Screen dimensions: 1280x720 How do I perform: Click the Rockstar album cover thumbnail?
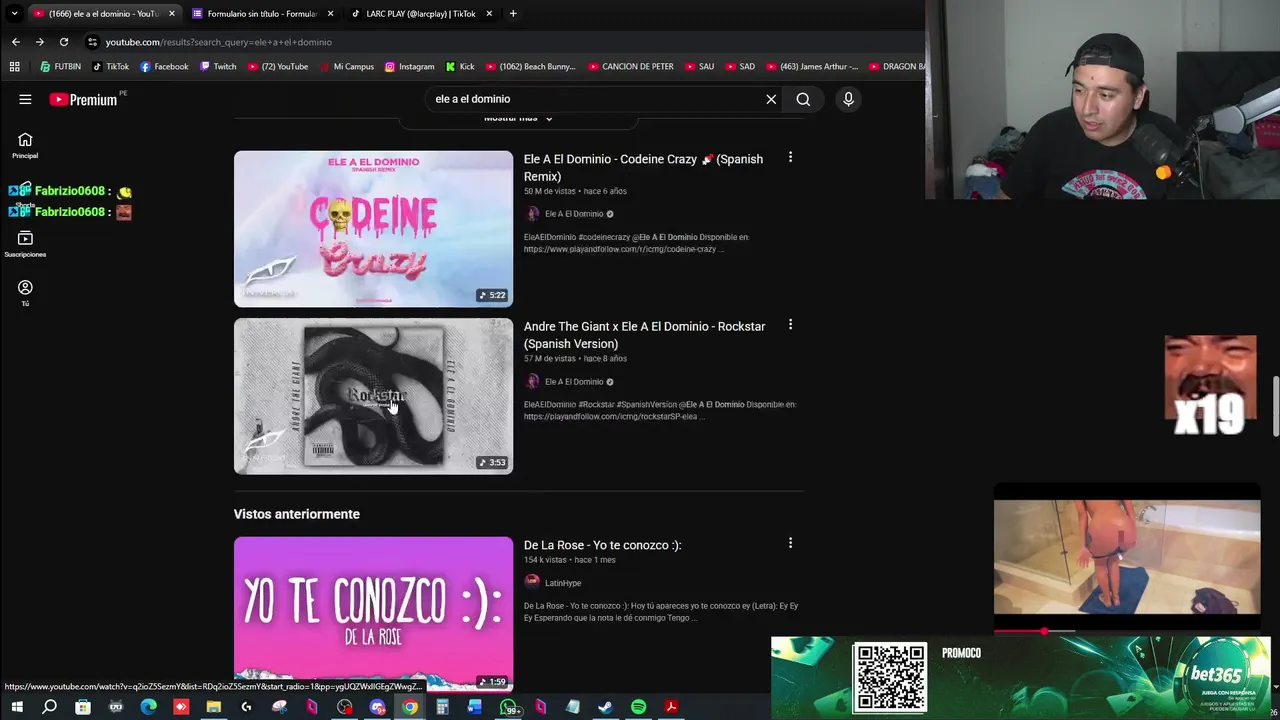[373, 396]
